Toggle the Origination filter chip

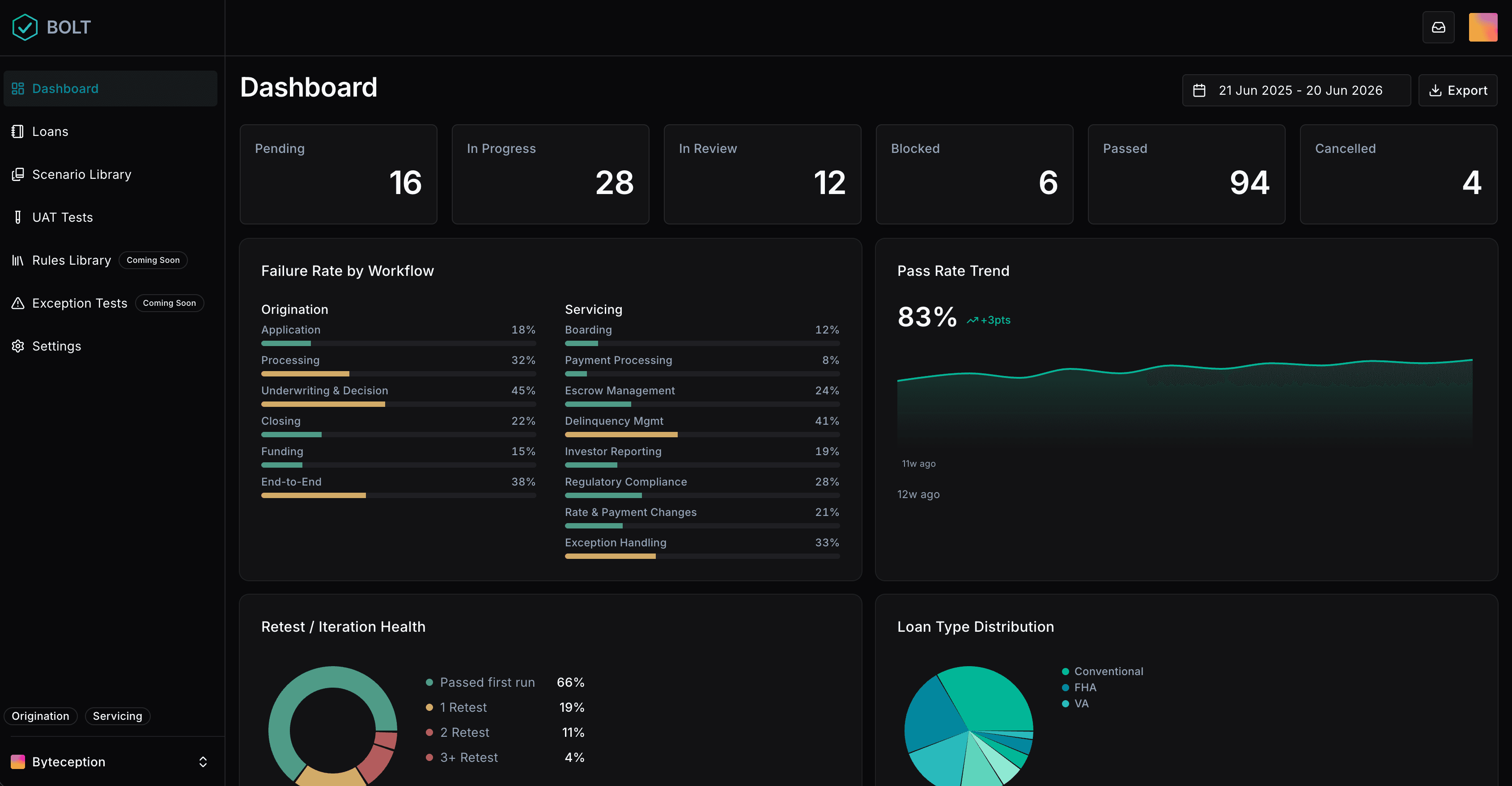click(x=41, y=716)
